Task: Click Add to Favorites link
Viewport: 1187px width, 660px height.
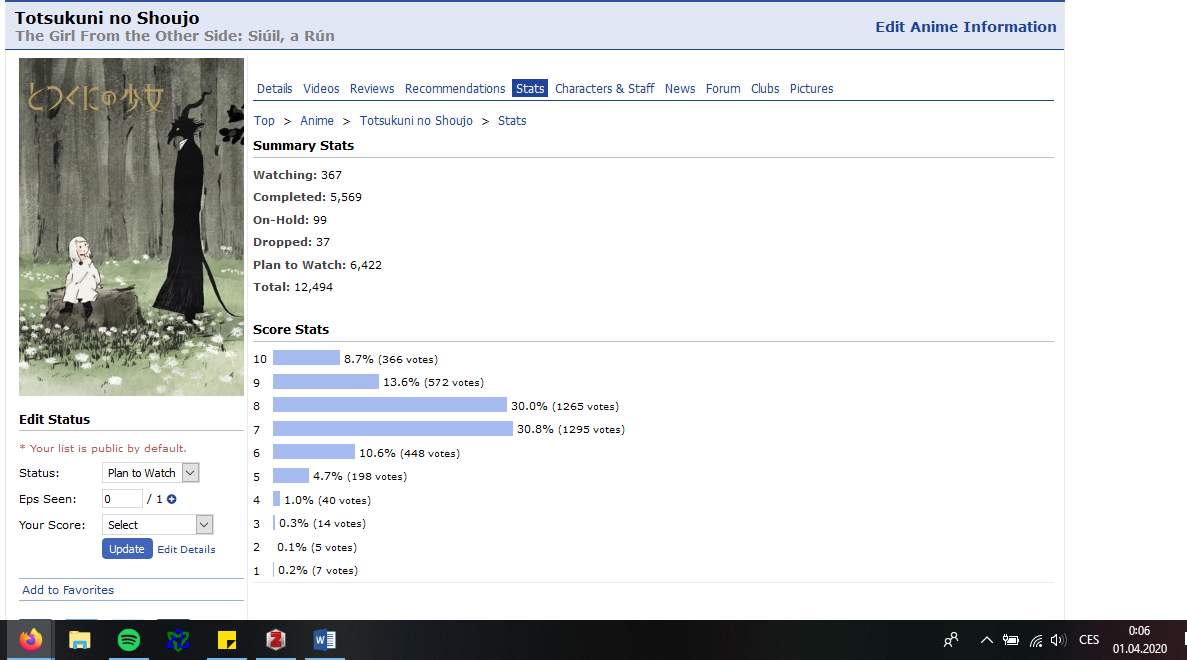Action: pyautogui.click(x=68, y=590)
